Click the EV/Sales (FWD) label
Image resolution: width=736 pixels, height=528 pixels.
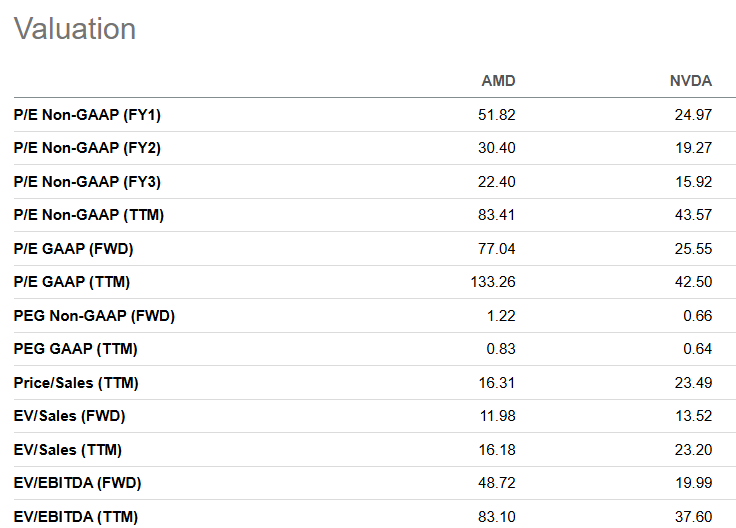pos(69,416)
